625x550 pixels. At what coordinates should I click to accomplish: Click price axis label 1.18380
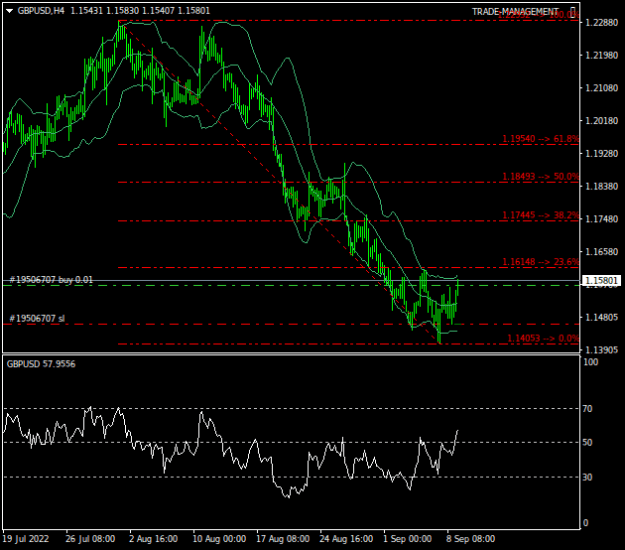(601, 186)
